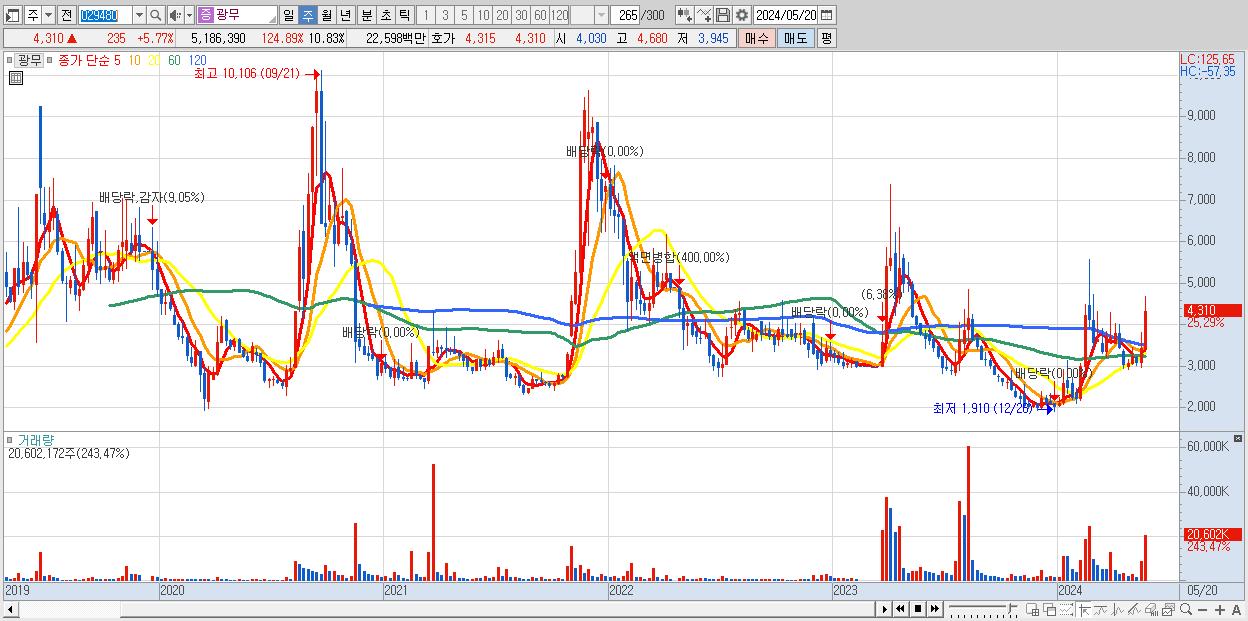
Task: Click the tiled chart windows icon
Action: pos(1033,609)
